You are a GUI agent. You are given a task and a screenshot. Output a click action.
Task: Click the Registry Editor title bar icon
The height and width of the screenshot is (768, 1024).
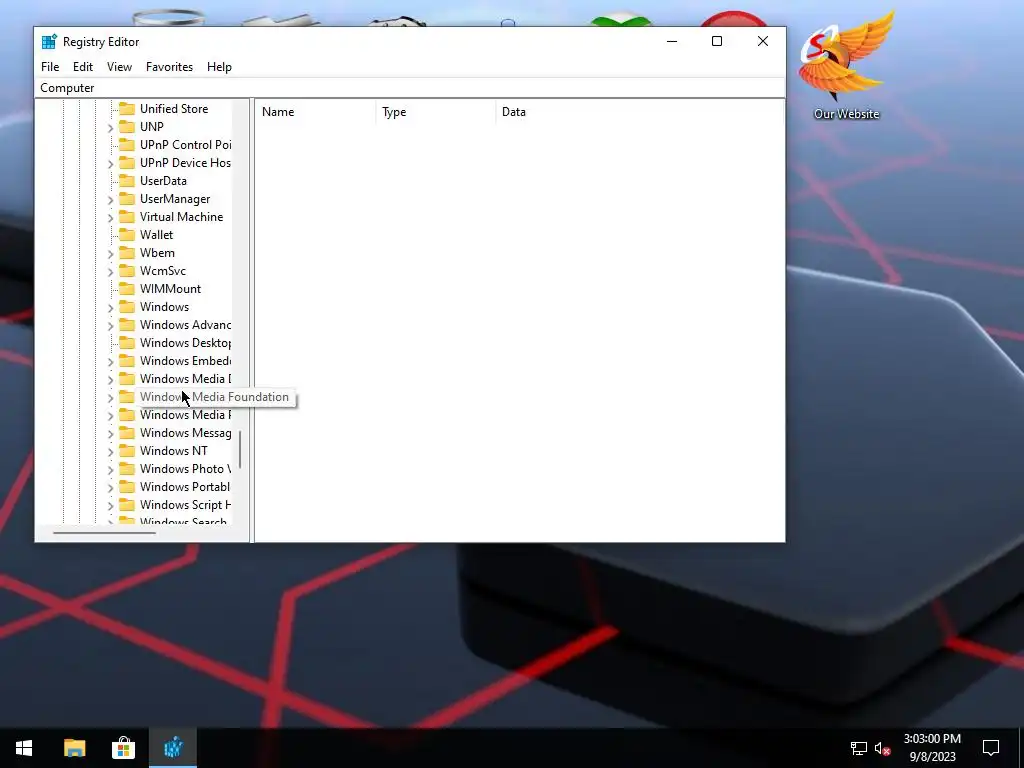pos(49,42)
